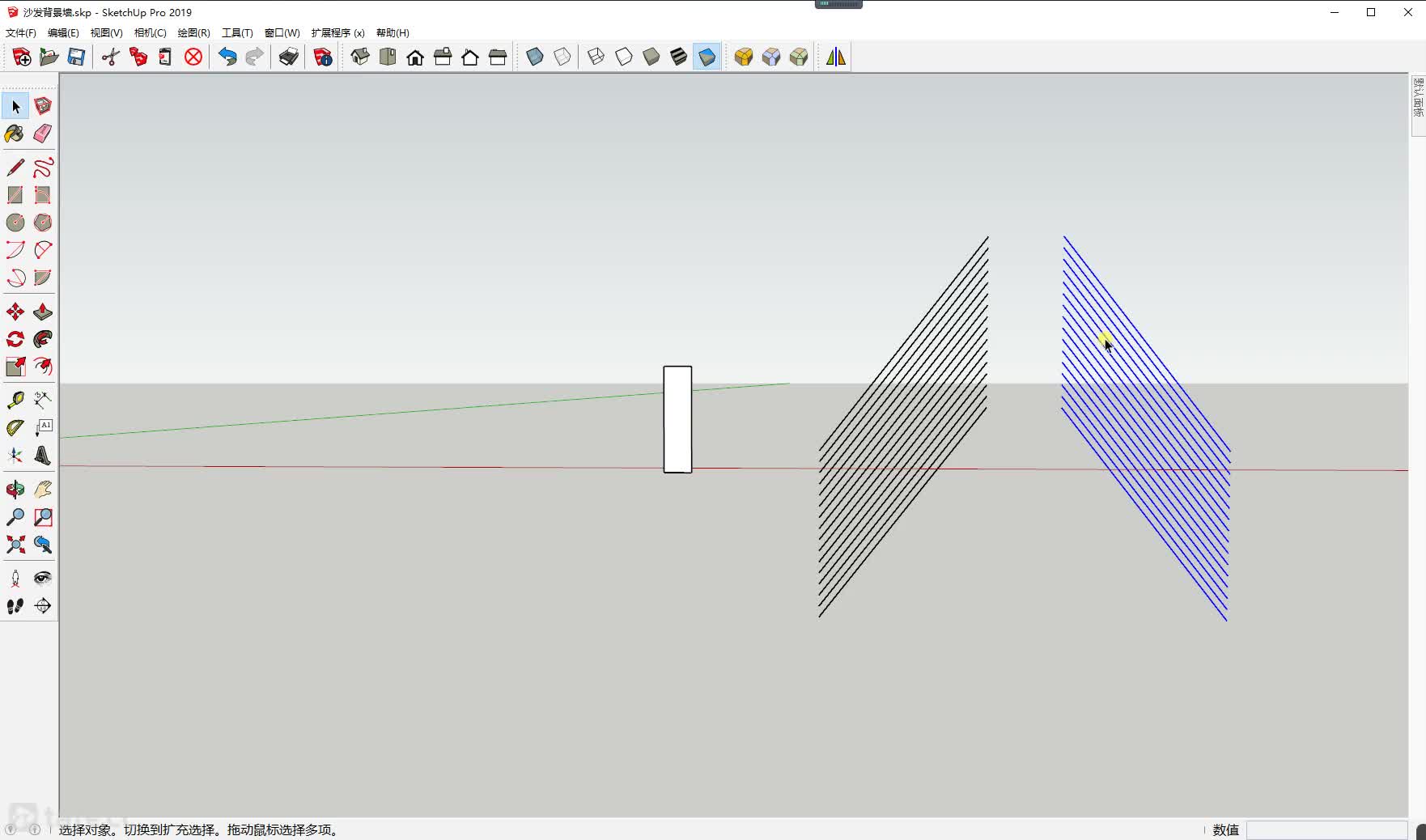
Task: Select the Polygon tool
Action: [43, 223]
